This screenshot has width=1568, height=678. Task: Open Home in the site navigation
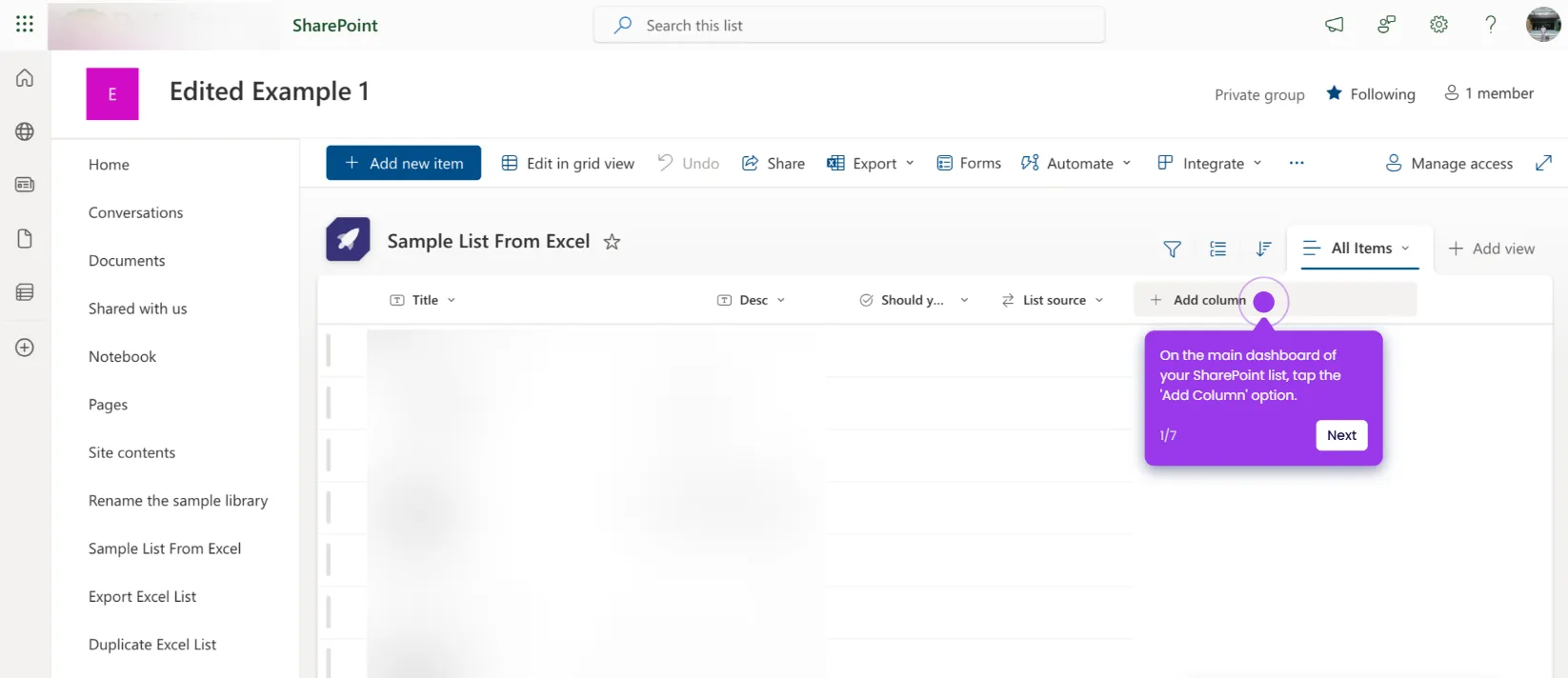click(109, 165)
